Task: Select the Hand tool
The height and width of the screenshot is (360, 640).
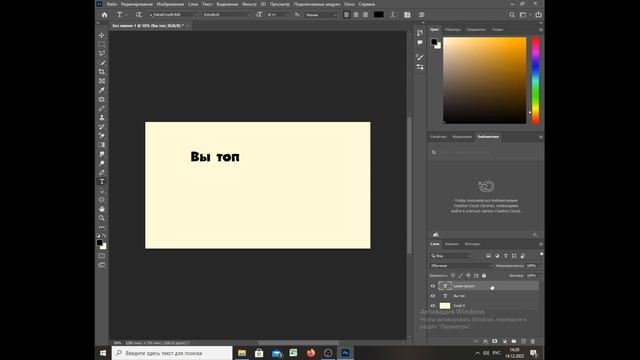Action: (x=102, y=209)
